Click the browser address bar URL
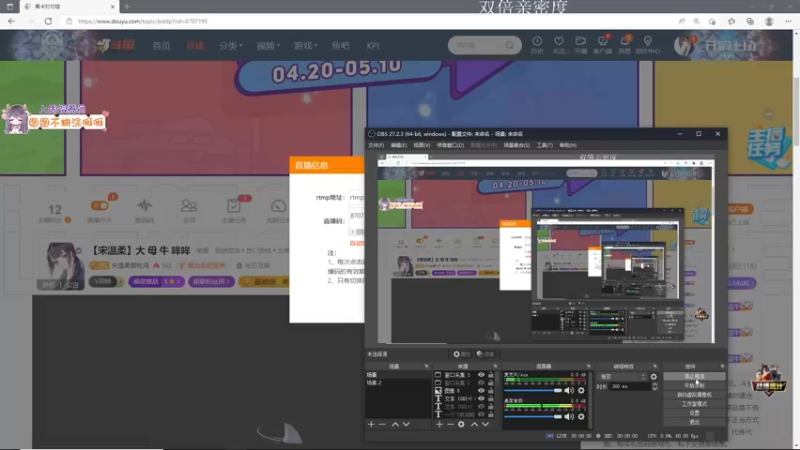This screenshot has height=450, width=800. click(x=143, y=21)
